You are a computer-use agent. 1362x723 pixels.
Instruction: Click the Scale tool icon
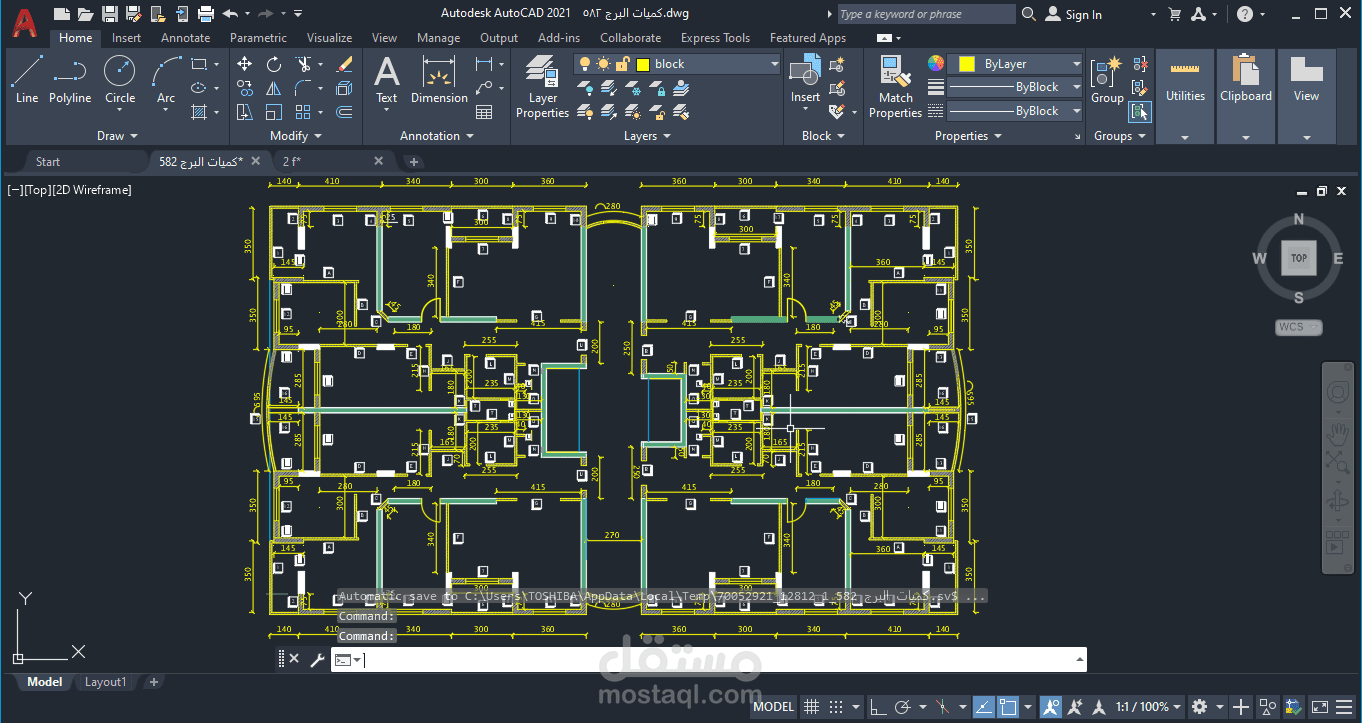pos(274,112)
